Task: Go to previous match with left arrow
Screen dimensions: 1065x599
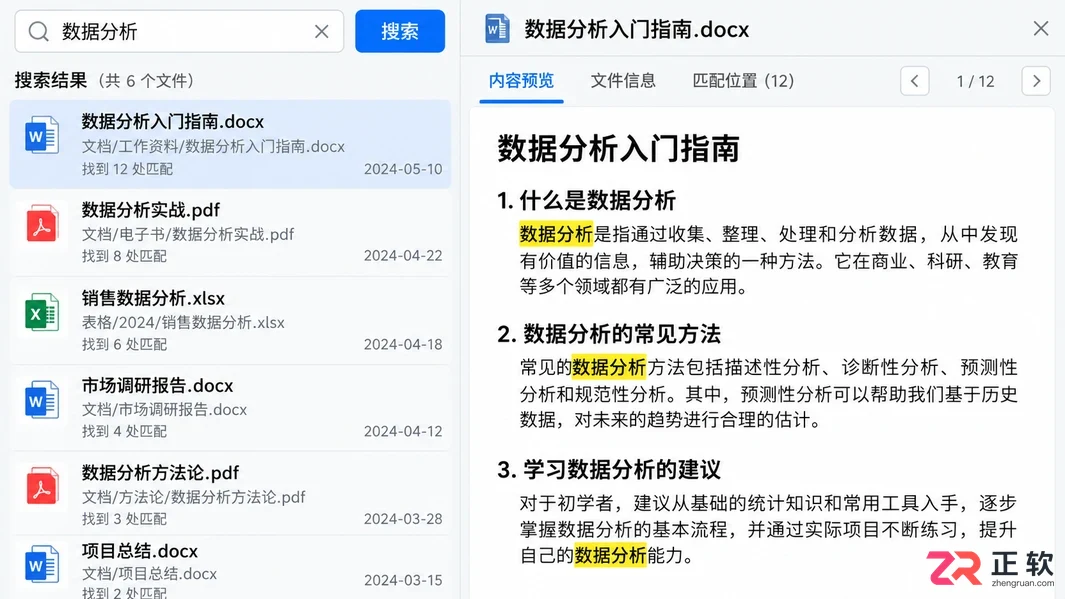Action: [914, 81]
